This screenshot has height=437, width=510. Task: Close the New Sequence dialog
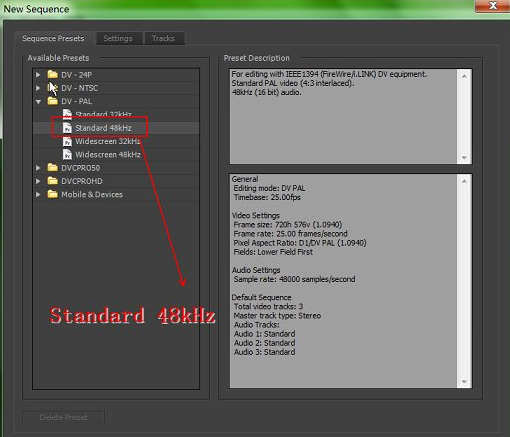point(493,6)
